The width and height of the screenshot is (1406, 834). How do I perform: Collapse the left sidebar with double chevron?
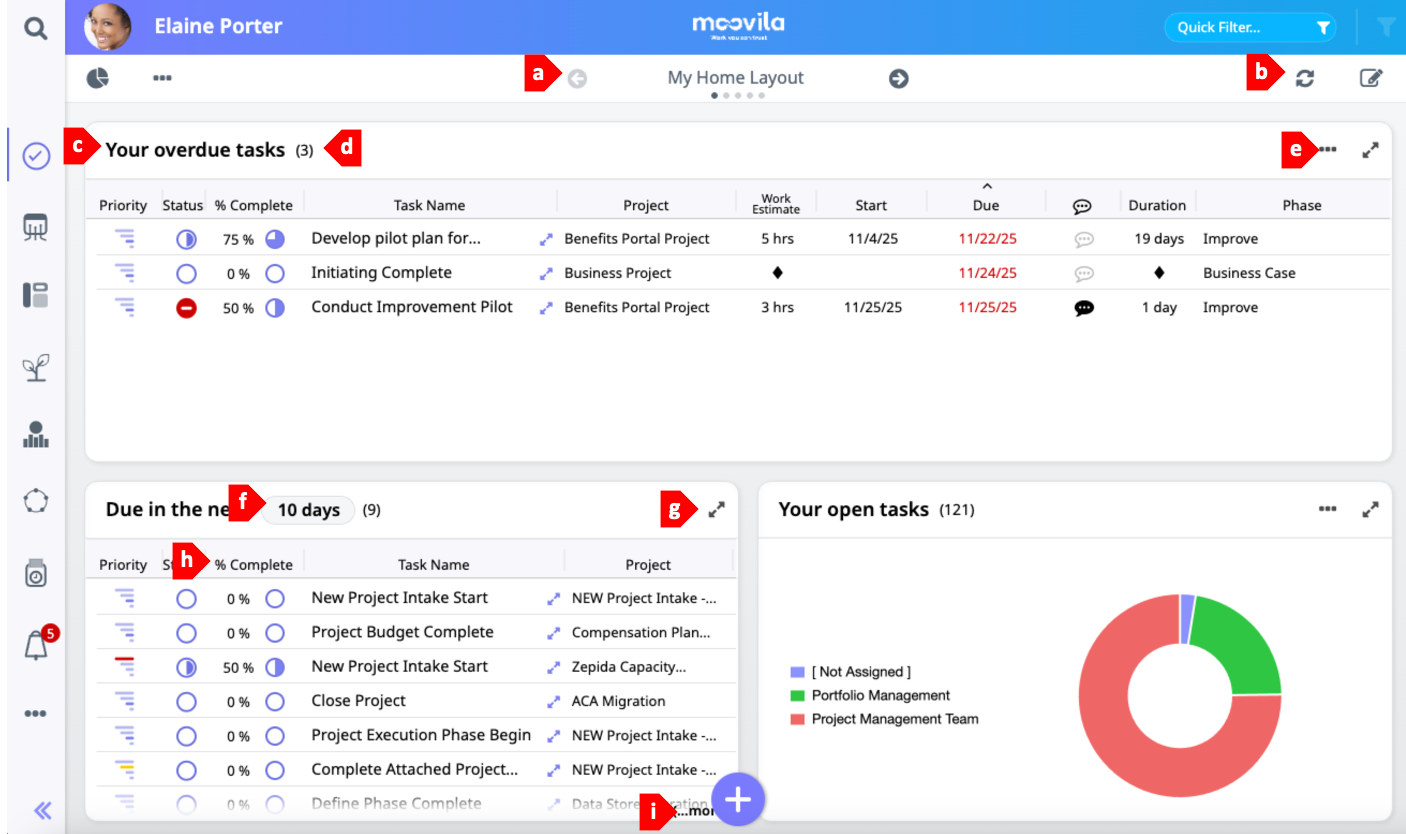(x=43, y=810)
